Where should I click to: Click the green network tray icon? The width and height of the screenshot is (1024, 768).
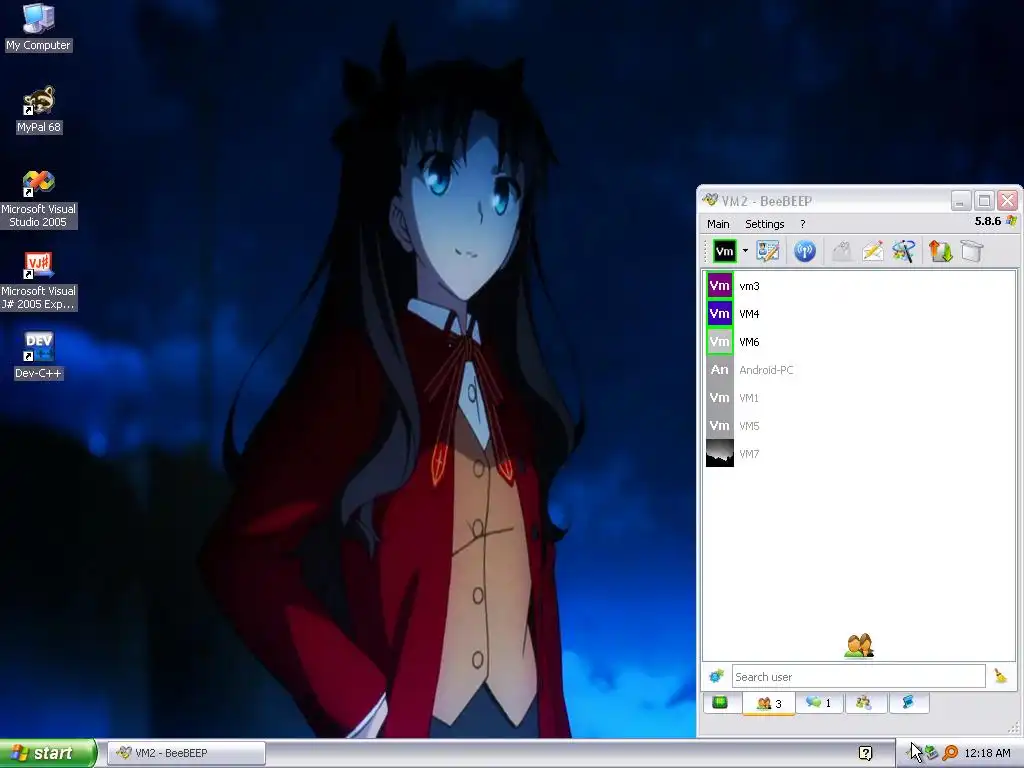coord(931,753)
